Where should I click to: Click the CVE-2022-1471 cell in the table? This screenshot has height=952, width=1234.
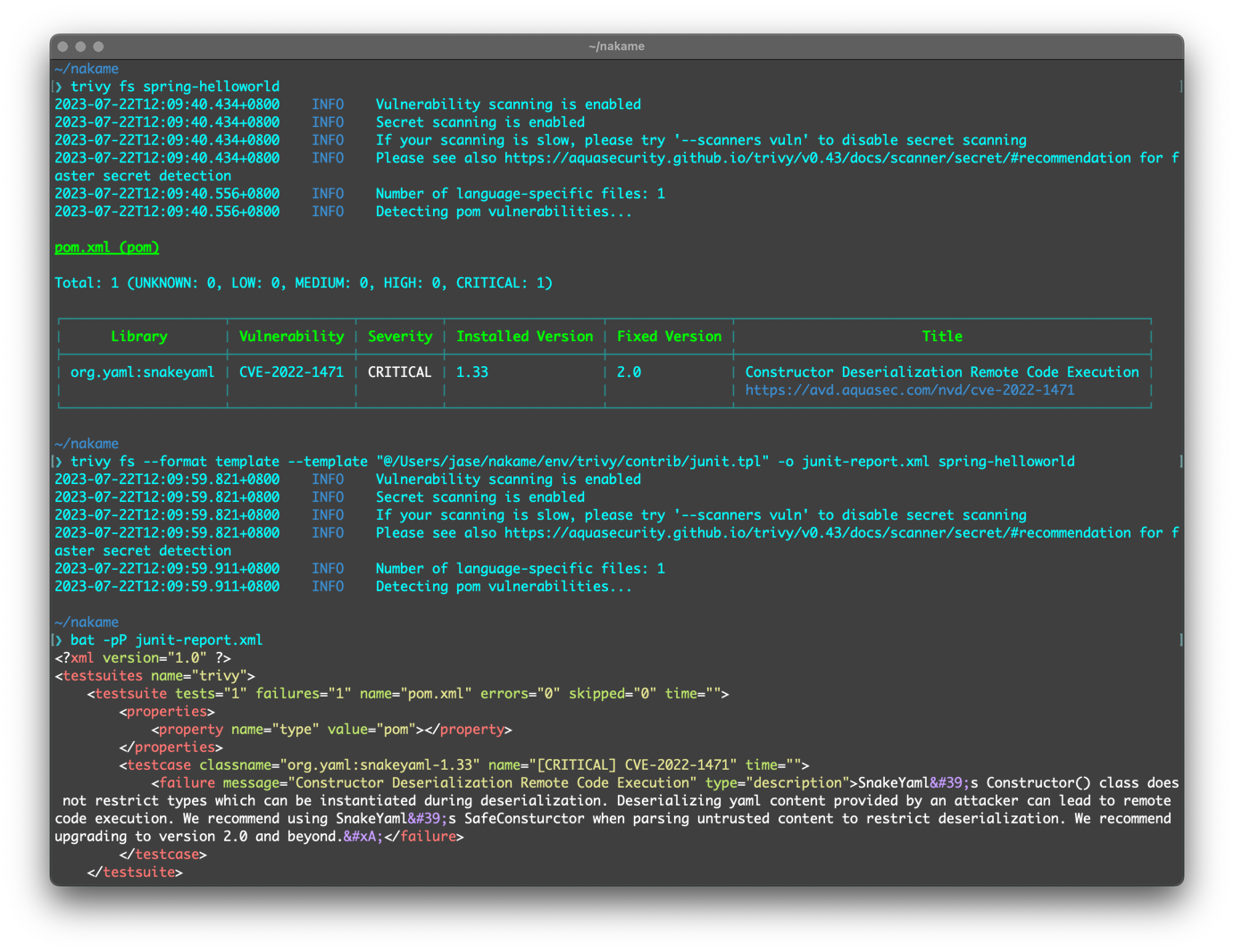(x=291, y=372)
